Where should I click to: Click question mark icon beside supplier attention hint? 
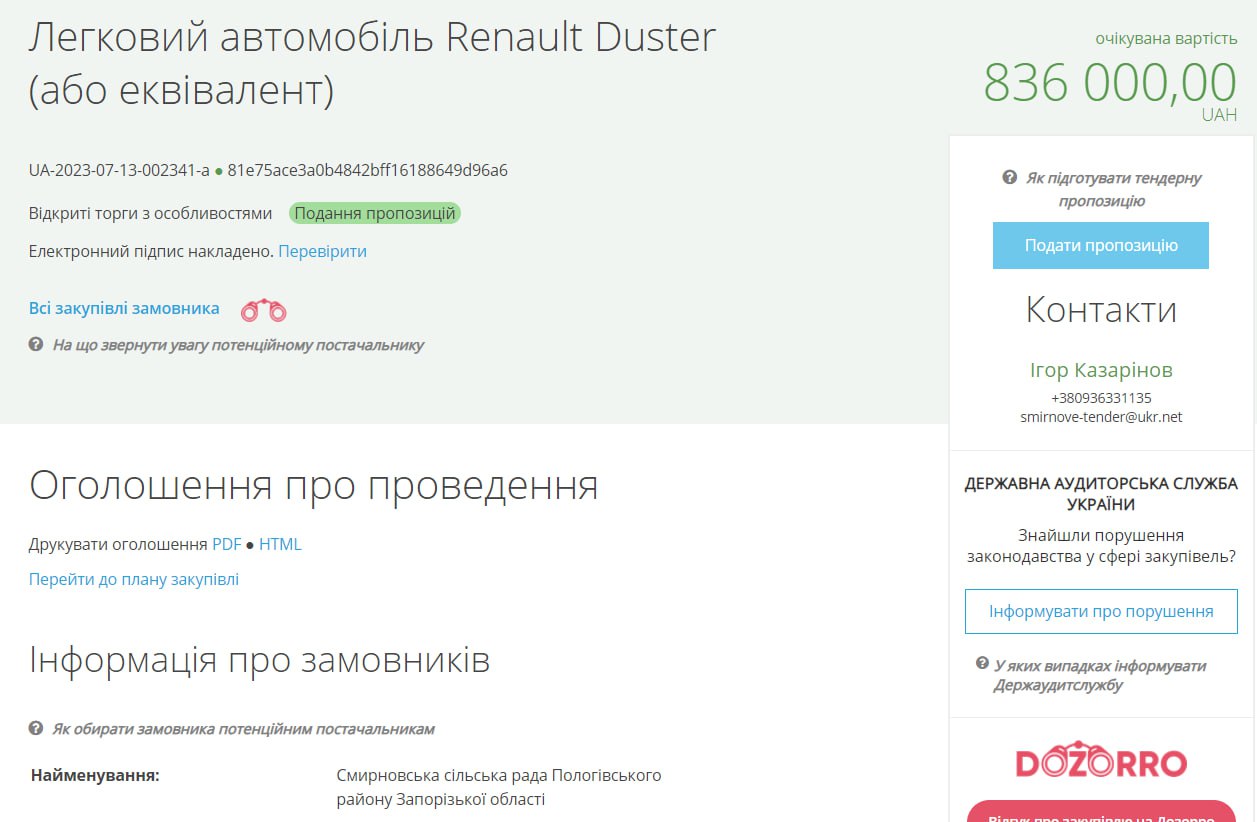pos(36,345)
